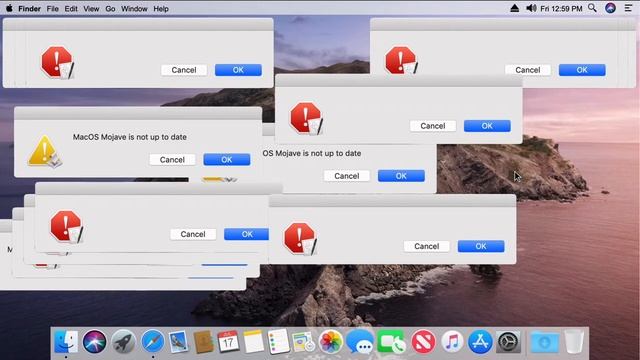
Task: Click Cancel in the yellow warning dialog
Action: (x=172, y=160)
